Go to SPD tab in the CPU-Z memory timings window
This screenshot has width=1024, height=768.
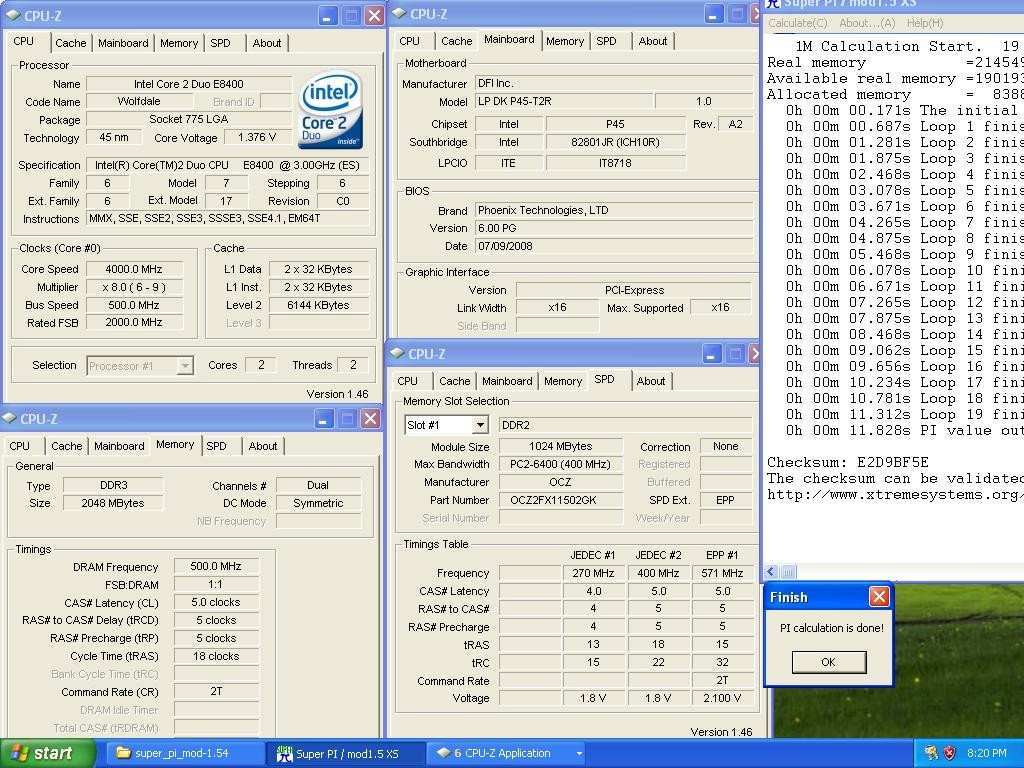pos(217,446)
